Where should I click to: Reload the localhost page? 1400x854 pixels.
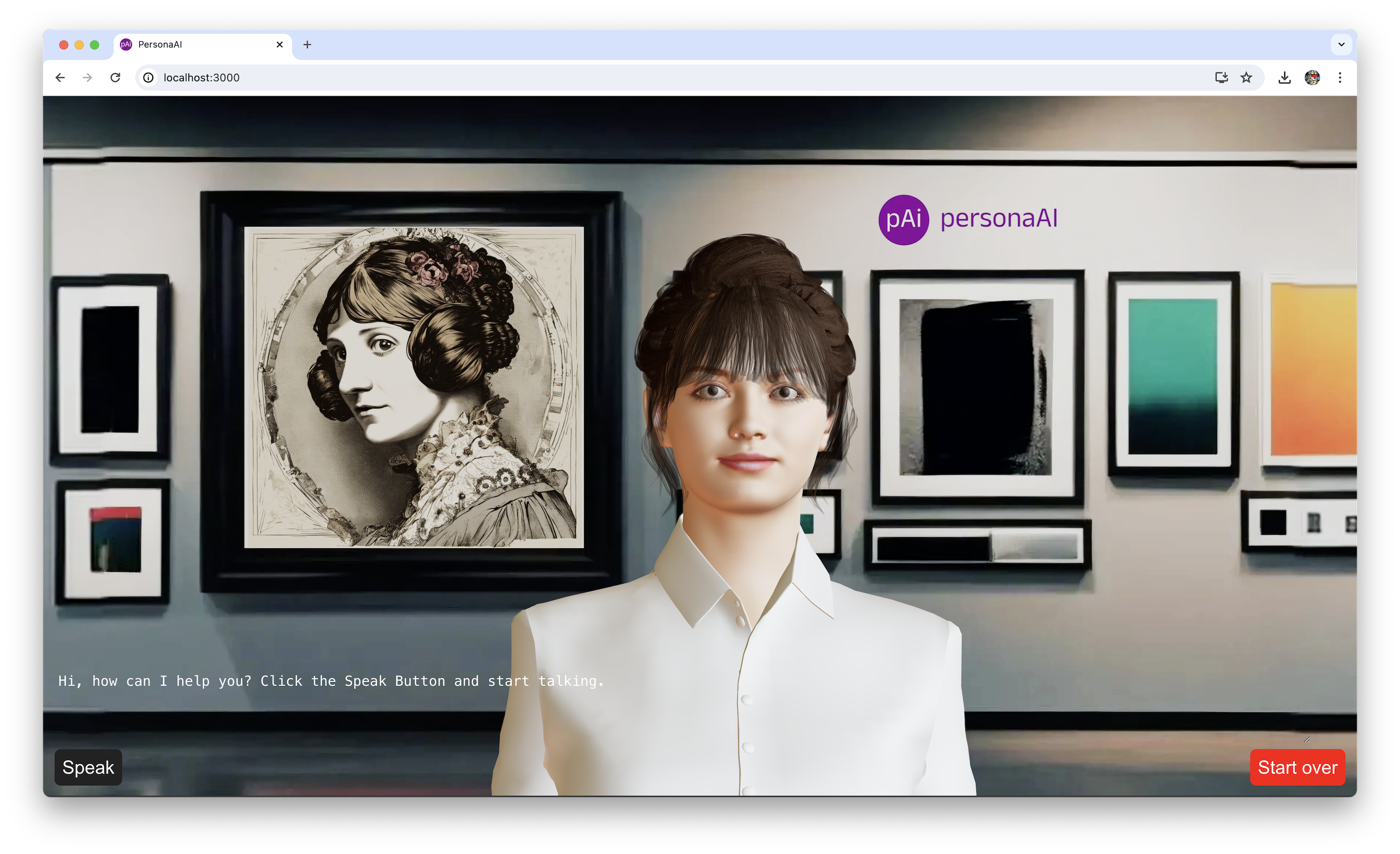(x=115, y=77)
